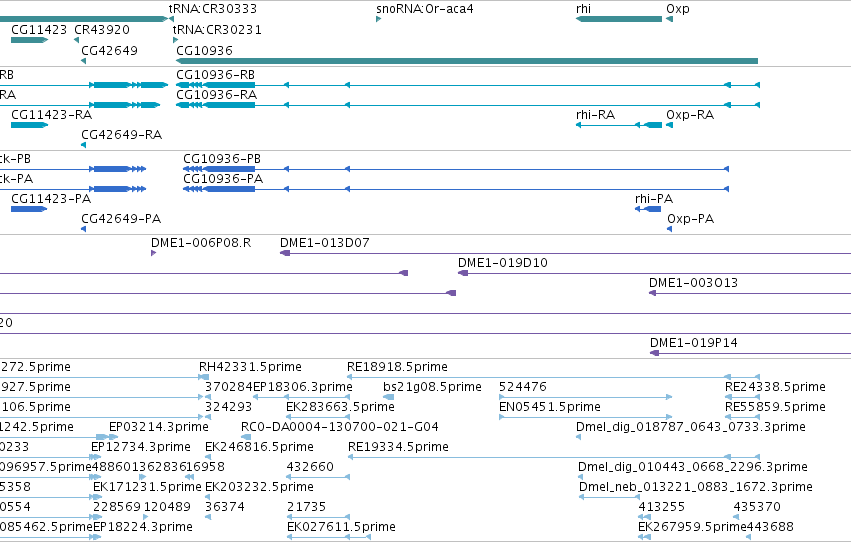Click the EK171231.5prime EST label

(147, 487)
